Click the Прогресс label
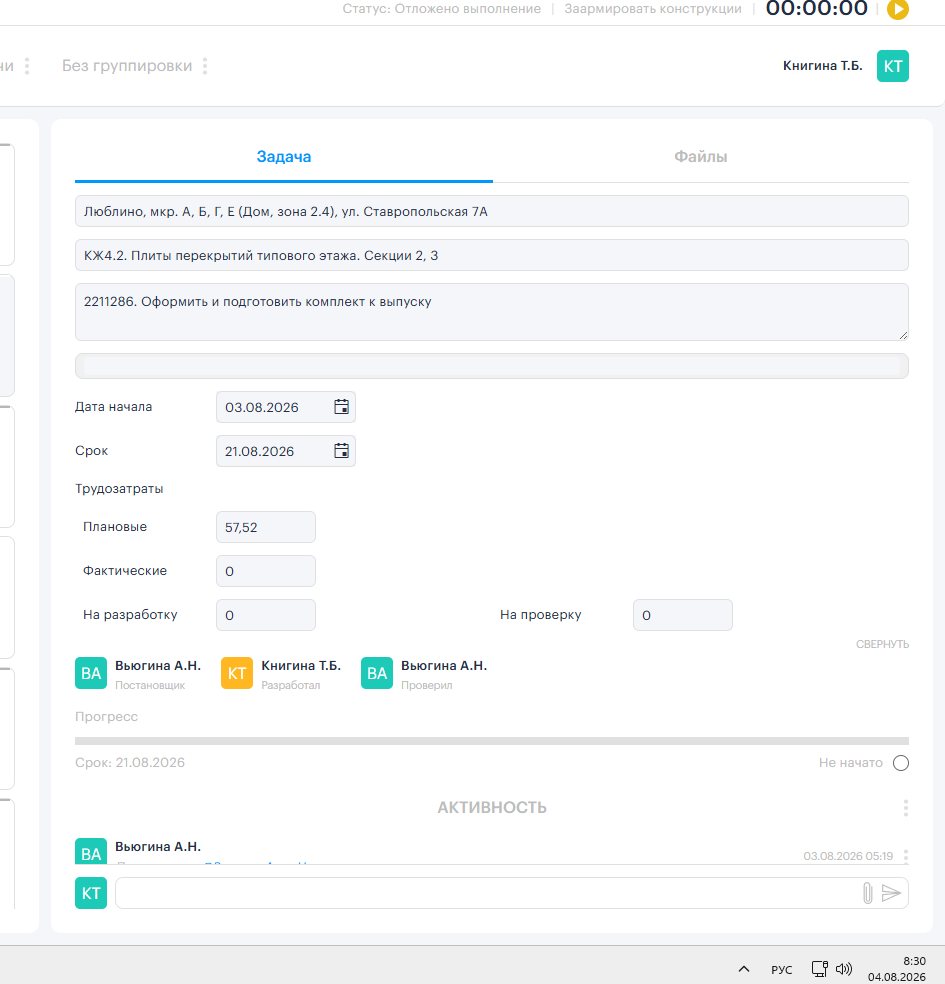The width and height of the screenshot is (945, 984). (106, 717)
